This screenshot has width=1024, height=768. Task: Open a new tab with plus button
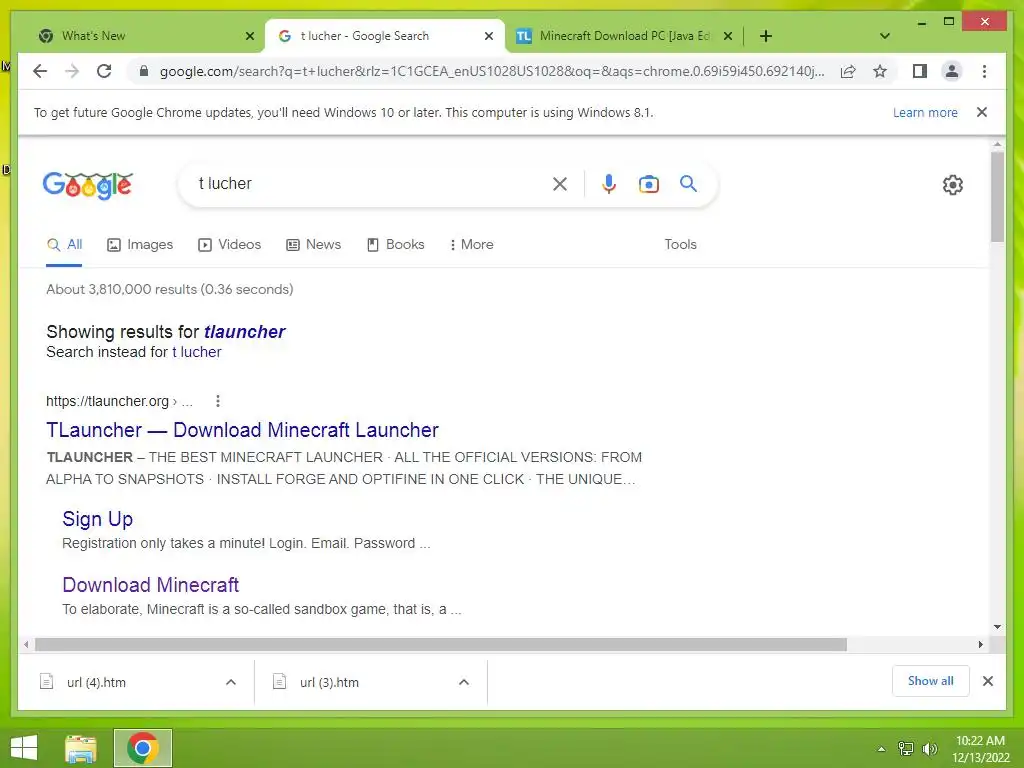click(766, 36)
